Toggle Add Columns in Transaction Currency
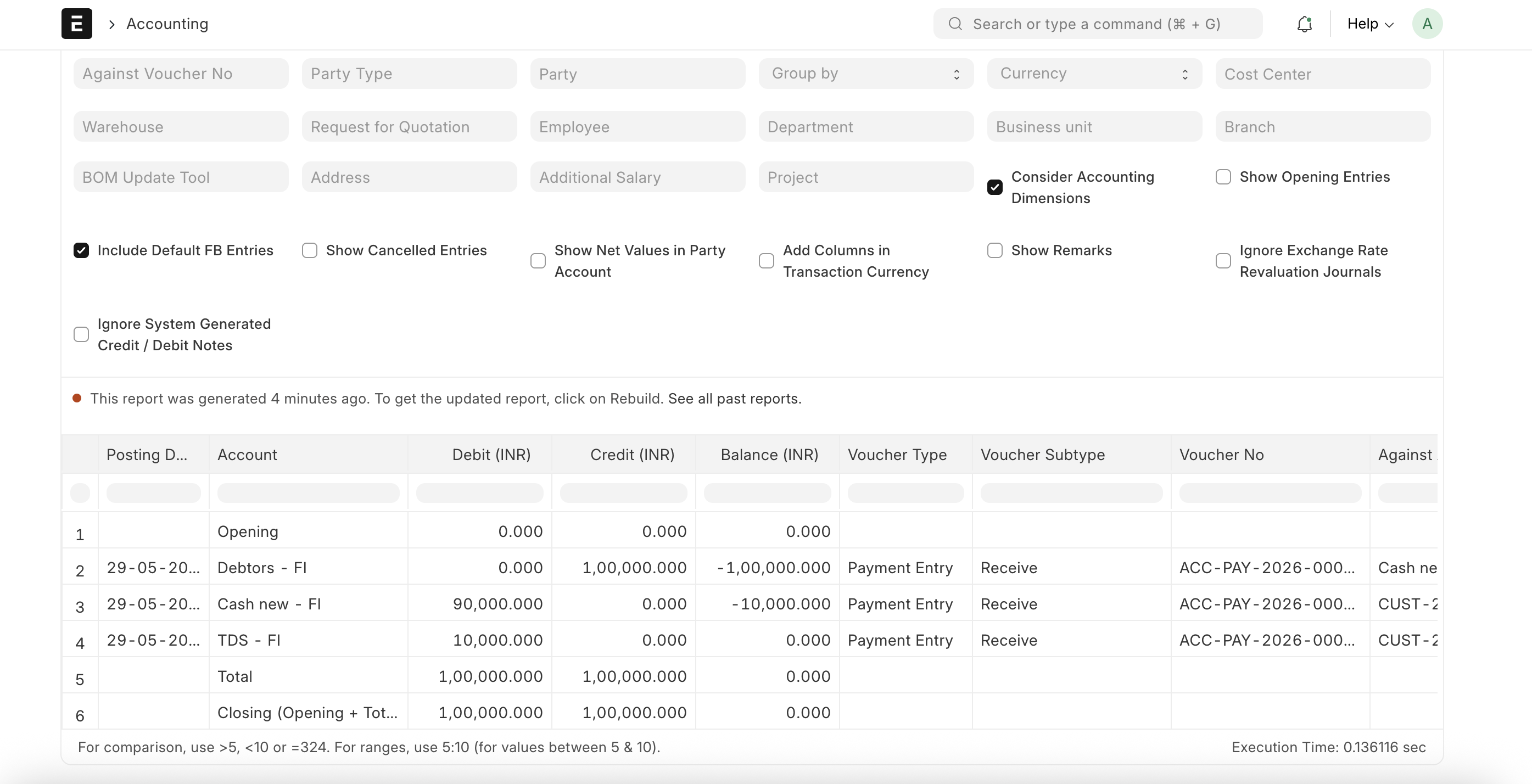Image resolution: width=1532 pixels, height=784 pixels. tap(766, 261)
